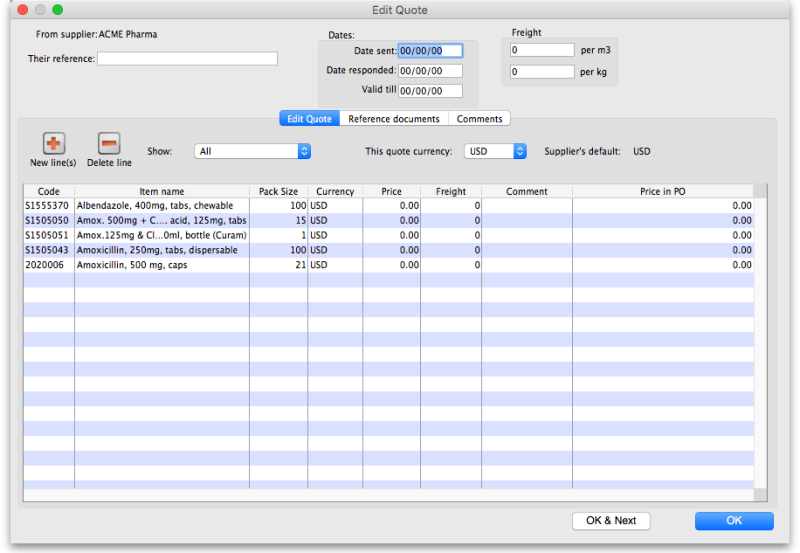
Task: Click the Date sent field
Action: tap(430, 50)
